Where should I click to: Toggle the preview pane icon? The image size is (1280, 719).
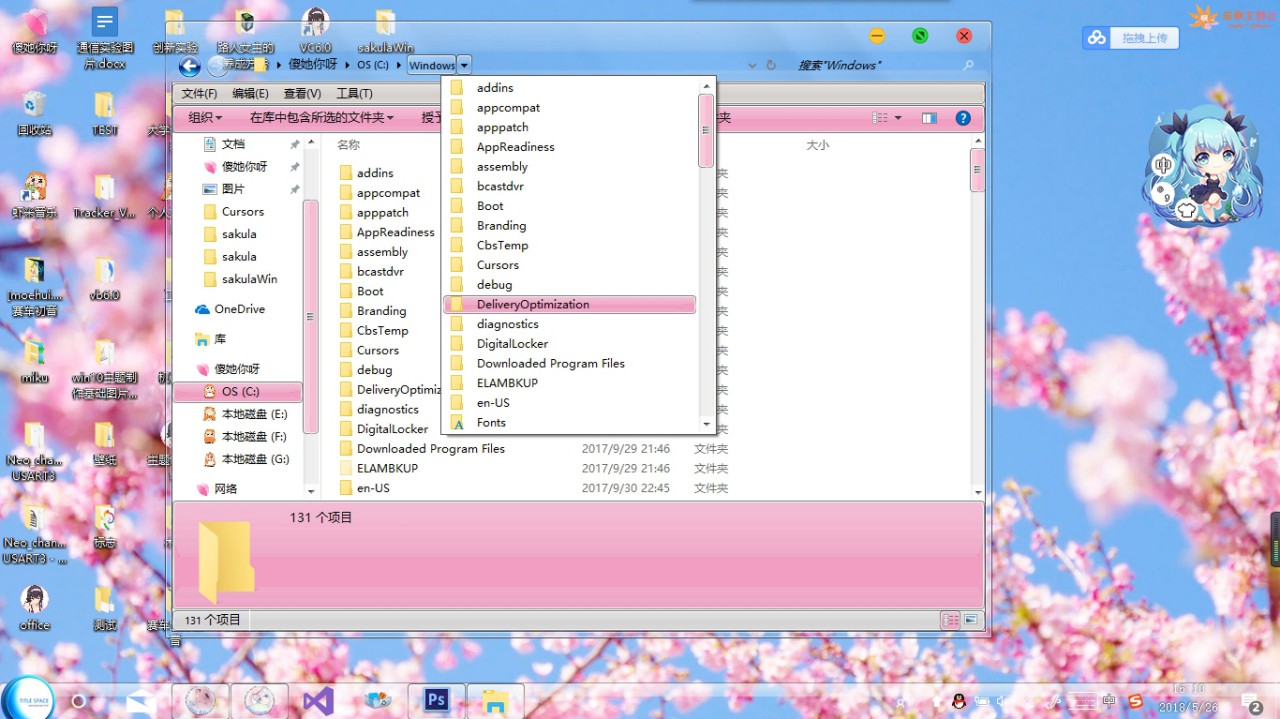coord(929,118)
